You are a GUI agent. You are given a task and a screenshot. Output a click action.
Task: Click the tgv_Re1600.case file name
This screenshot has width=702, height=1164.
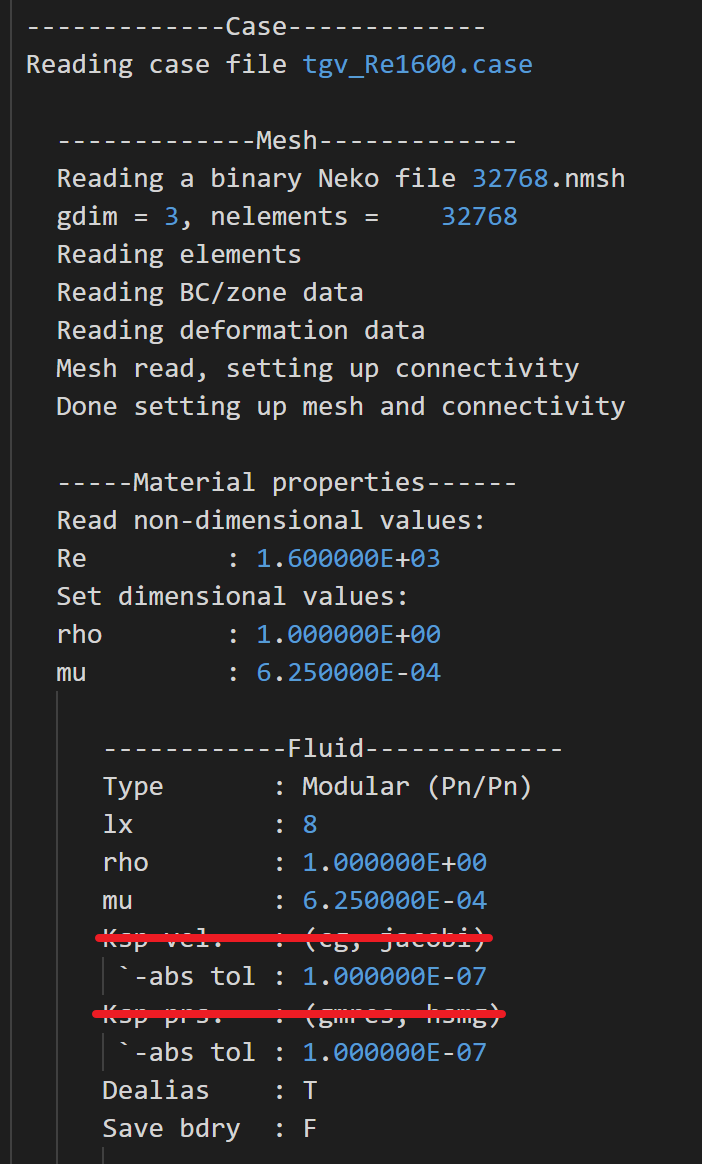pyautogui.click(x=417, y=65)
